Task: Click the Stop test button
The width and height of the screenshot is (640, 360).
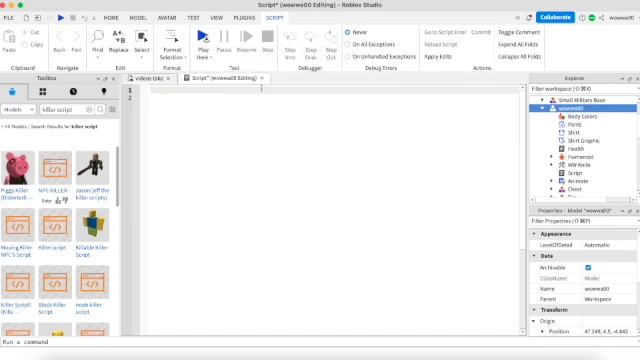Action: [x=268, y=36]
